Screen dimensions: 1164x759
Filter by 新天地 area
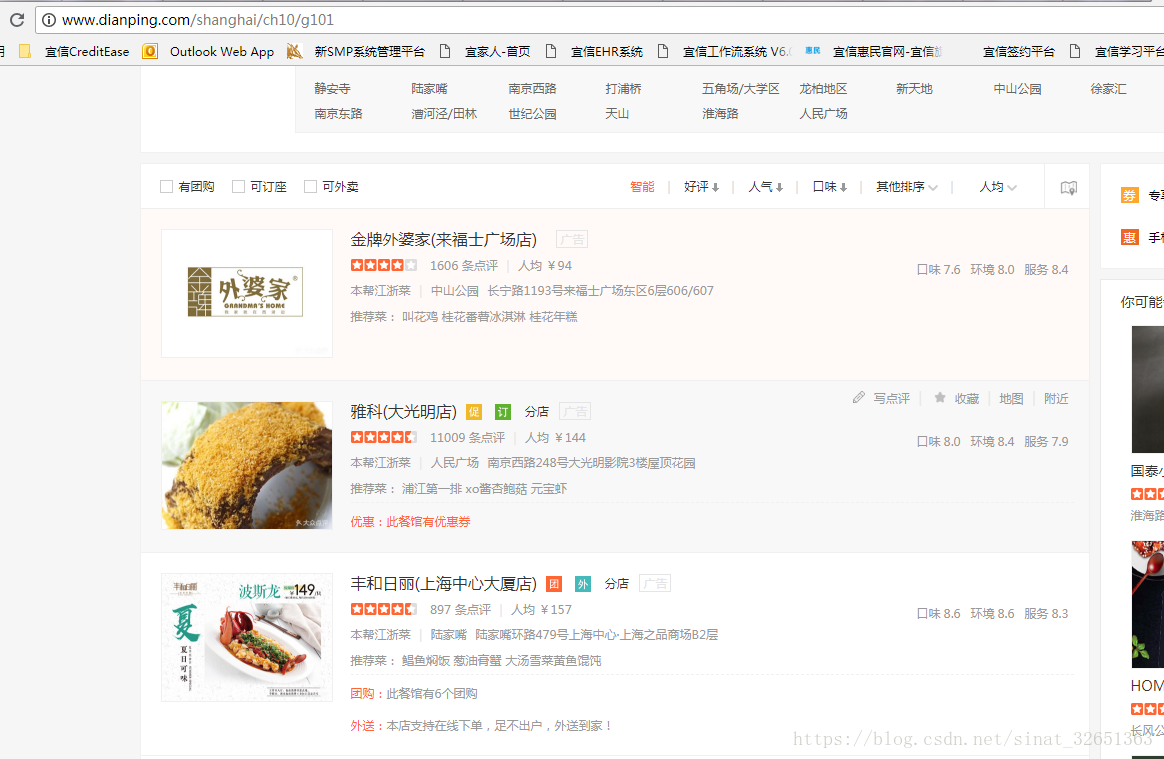pyautogui.click(x=914, y=88)
